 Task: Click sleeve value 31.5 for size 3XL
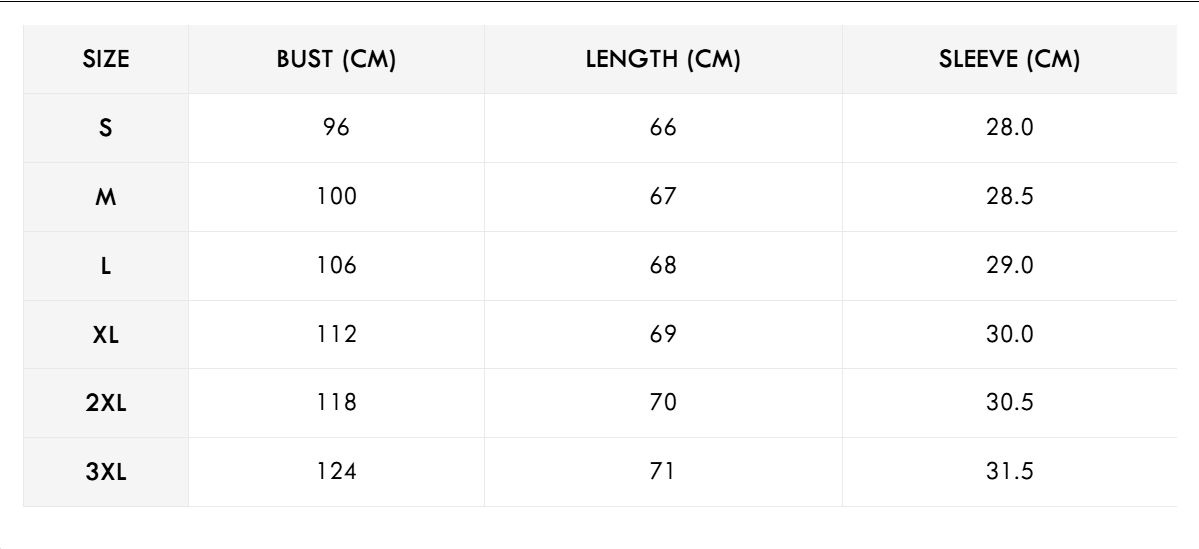click(x=1010, y=473)
